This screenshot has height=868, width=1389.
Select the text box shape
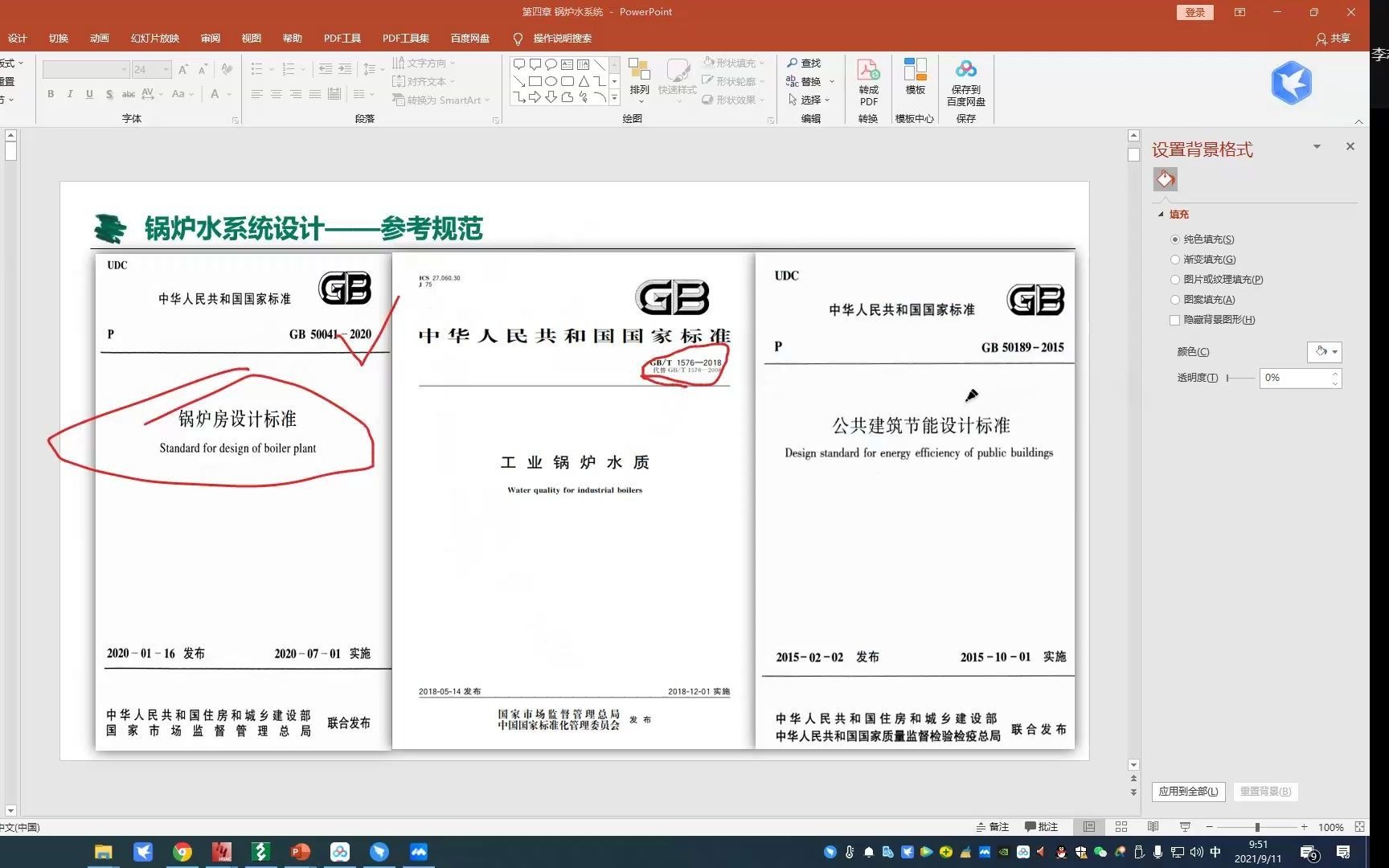point(567,64)
